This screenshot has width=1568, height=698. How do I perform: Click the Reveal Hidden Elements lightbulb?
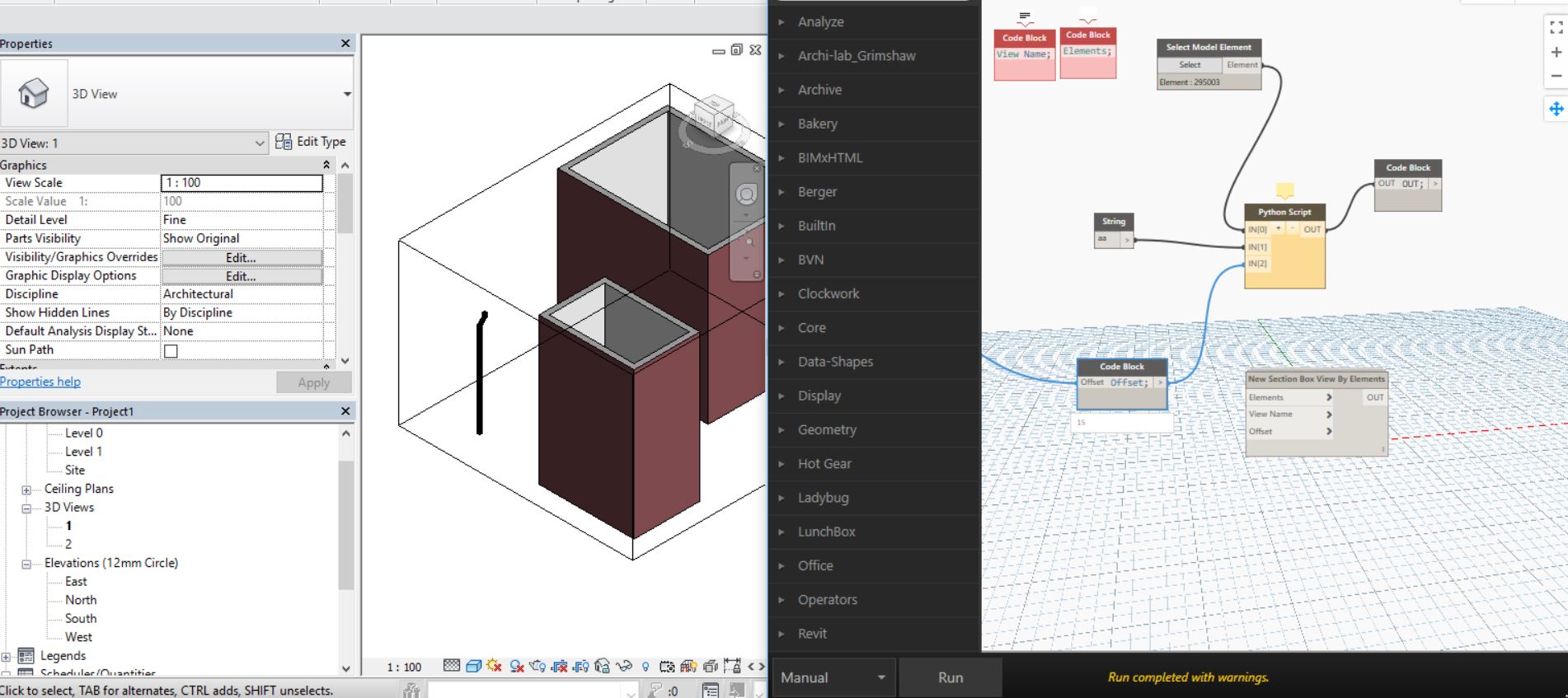tap(645, 666)
